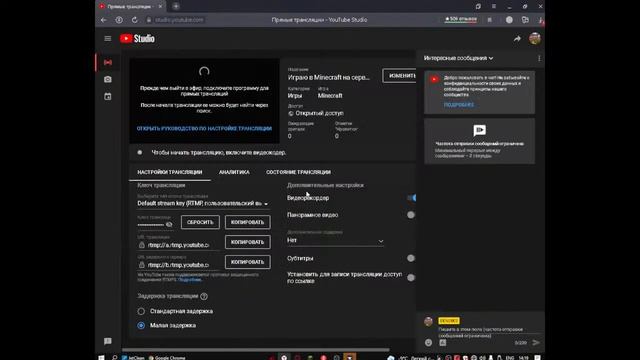
Task: Click the stream preview thumbnail area
Action: click(204, 101)
